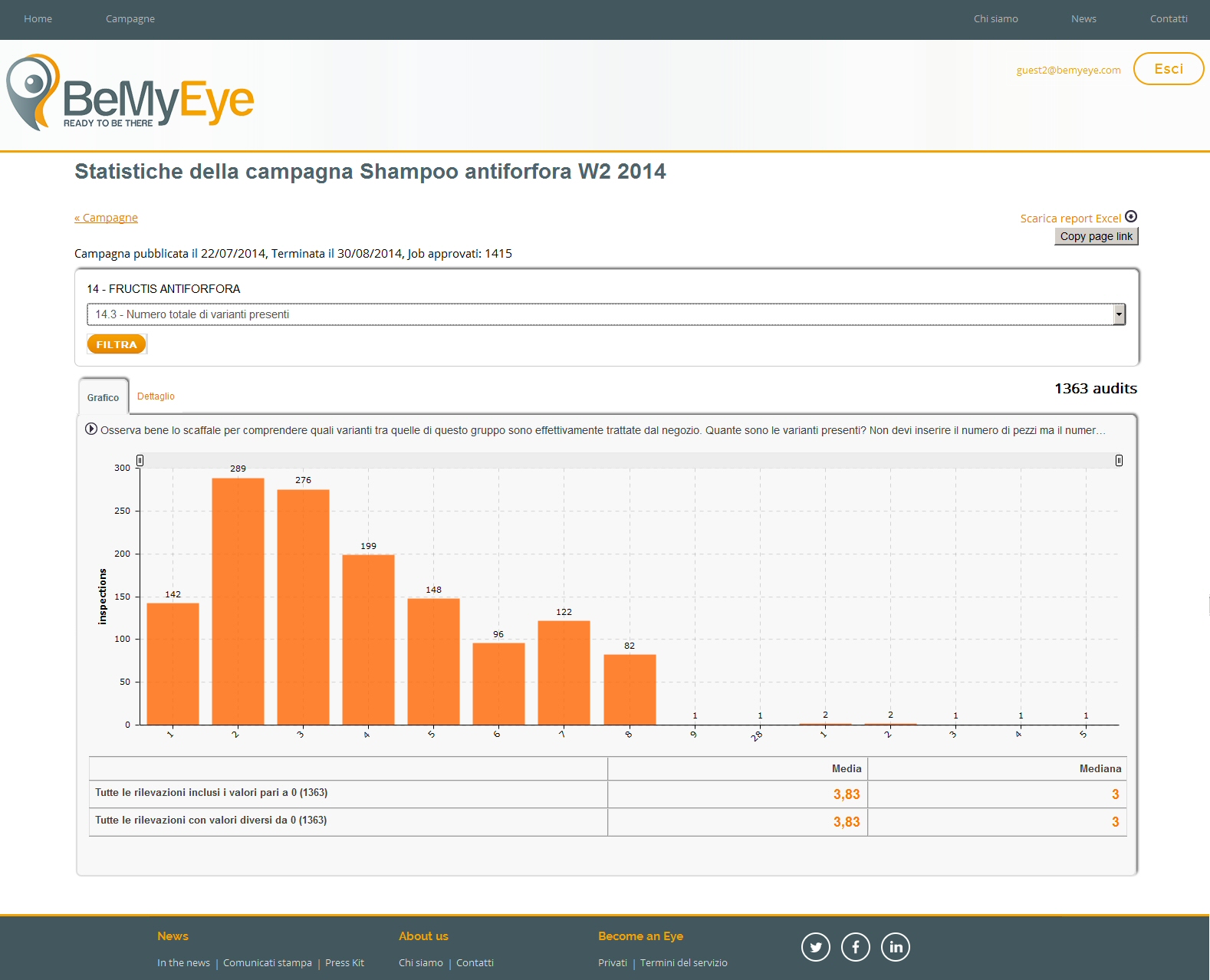Viewport: 1210px width, 980px height.
Task: Click the chart bar labeled 142
Action: point(173,664)
